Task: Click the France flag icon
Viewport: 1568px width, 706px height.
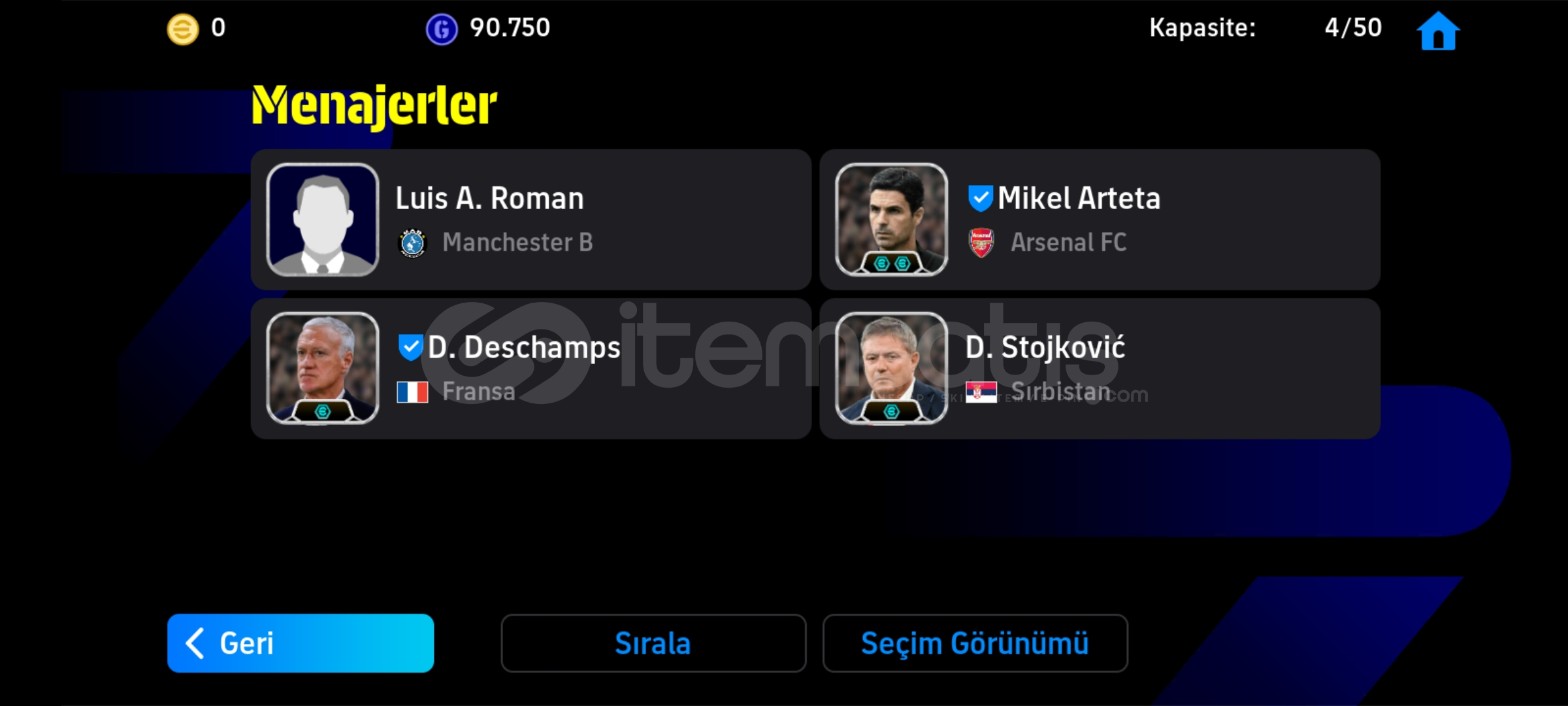Action: [412, 392]
